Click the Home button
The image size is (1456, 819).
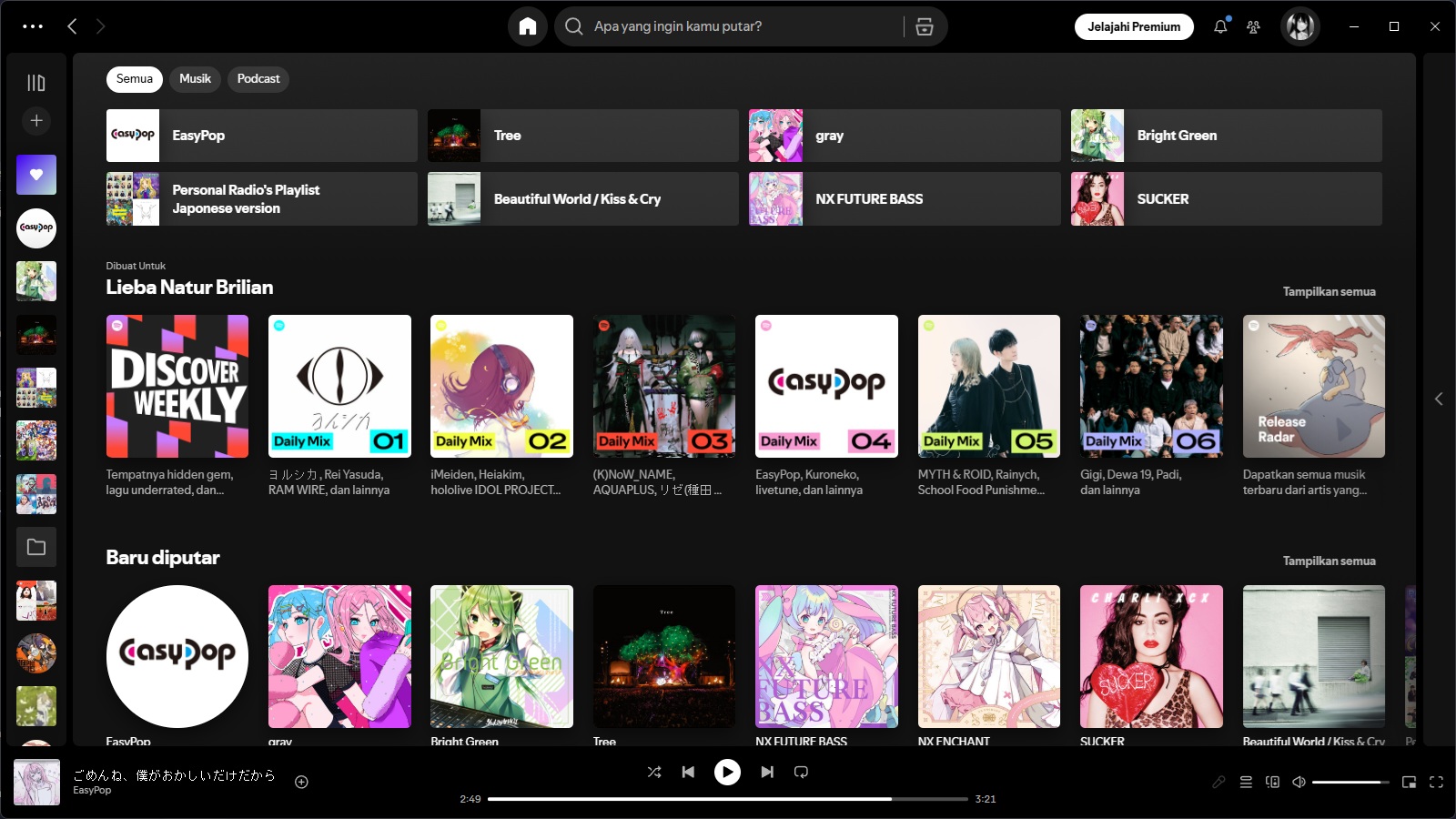click(x=528, y=26)
